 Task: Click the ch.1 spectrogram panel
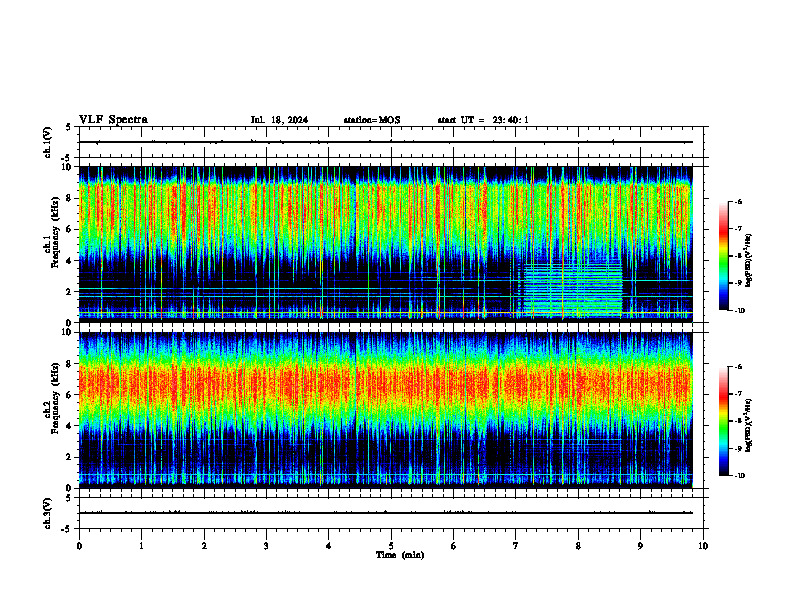click(x=386, y=244)
